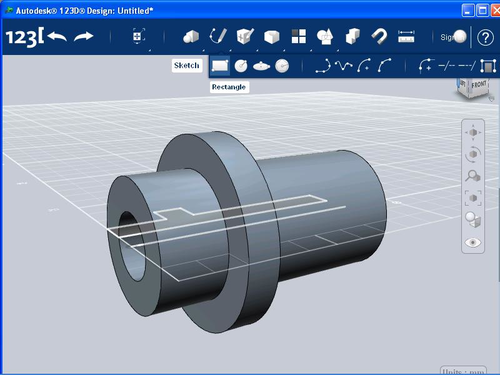500x375 pixels.
Task: Select the Spline sketch tool
Action: [343, 66]
